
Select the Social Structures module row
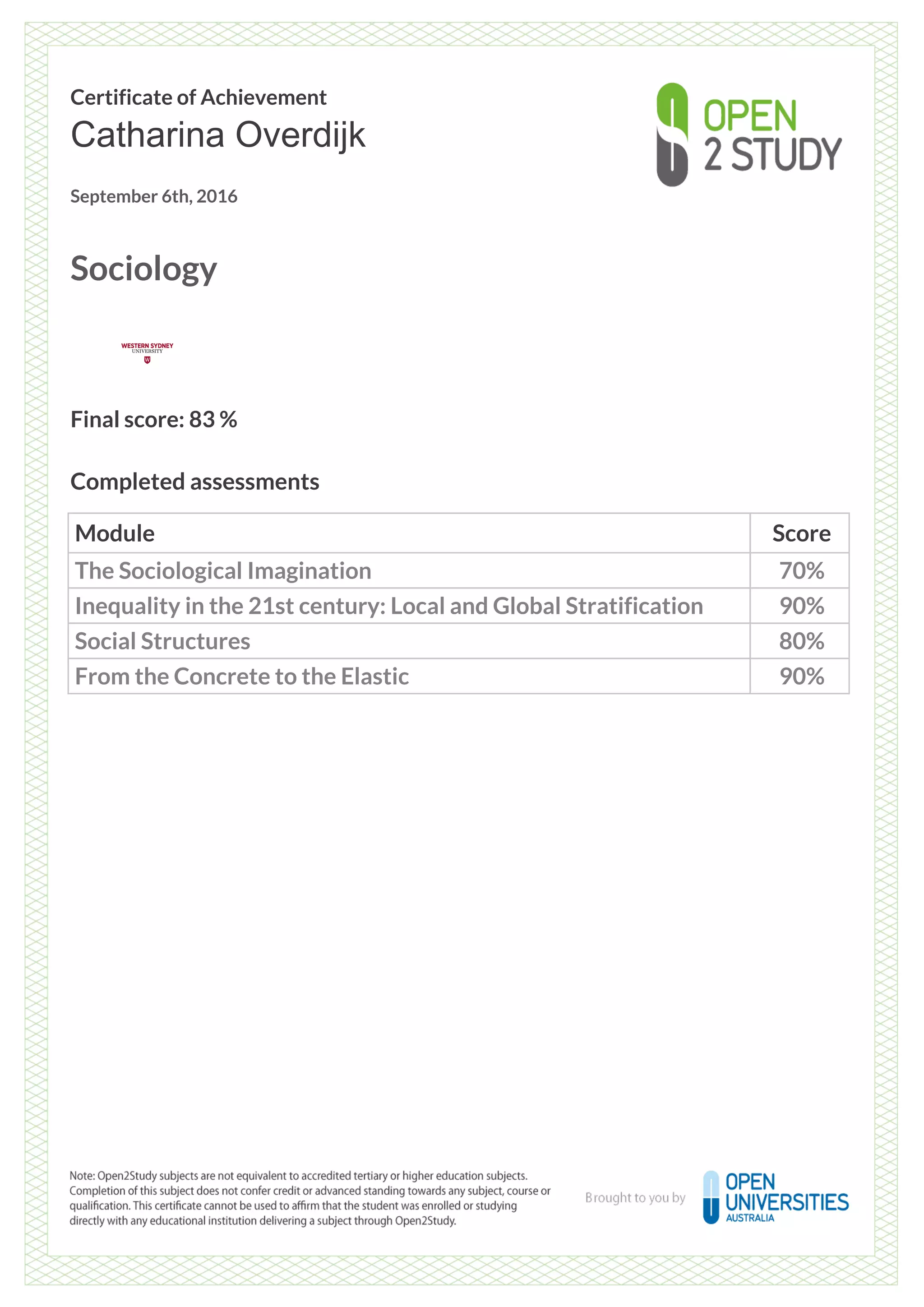coord(458,641)
